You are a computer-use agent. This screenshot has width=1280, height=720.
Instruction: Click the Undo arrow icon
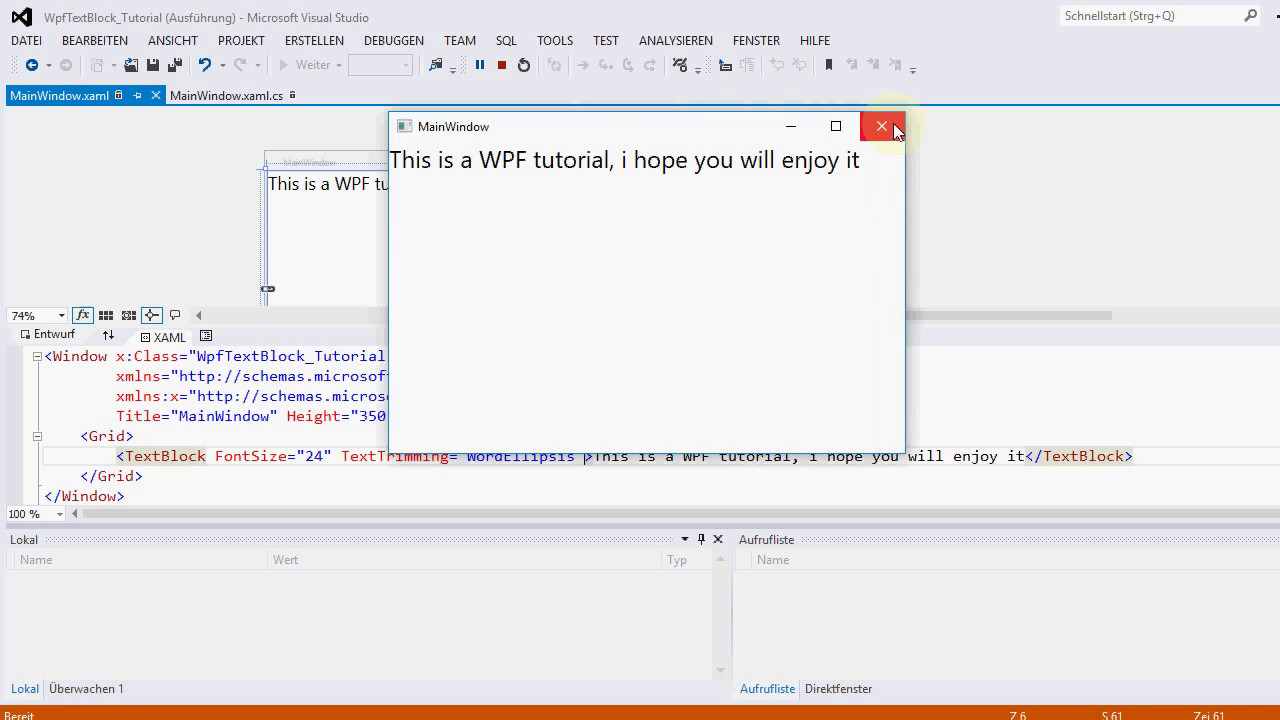pos(204,65)
